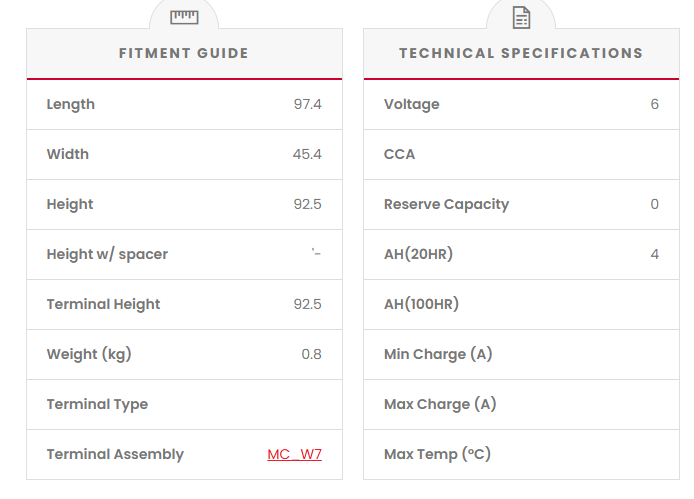Click the AH(20HR) value 4
Screen dimensions: 694x499
[655, 254]
